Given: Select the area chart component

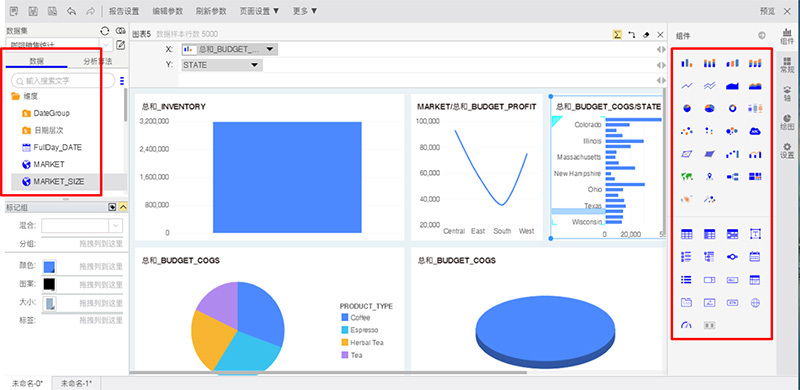Looking at the screenshot, I should 732,86.
